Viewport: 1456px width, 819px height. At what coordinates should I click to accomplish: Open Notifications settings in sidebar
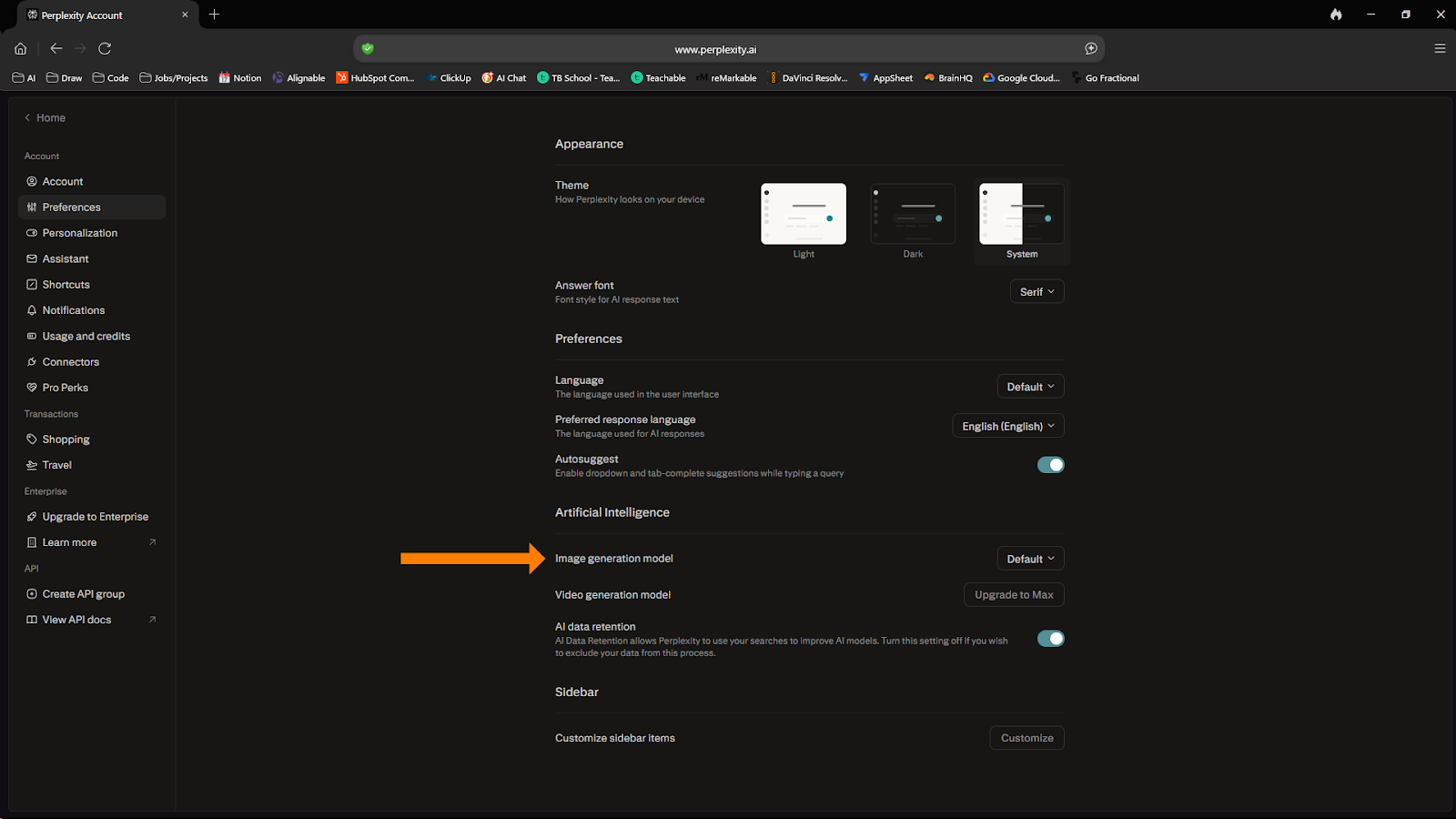click(x=73, y=309)
